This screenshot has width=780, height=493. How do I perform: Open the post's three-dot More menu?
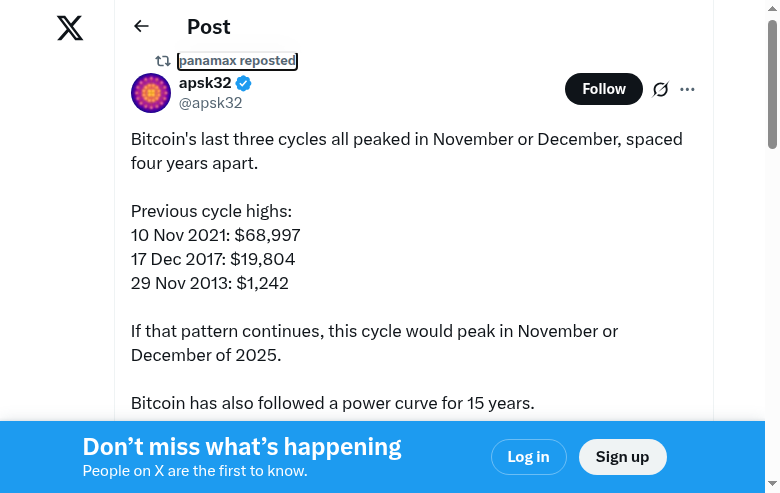tap(687, 89)
